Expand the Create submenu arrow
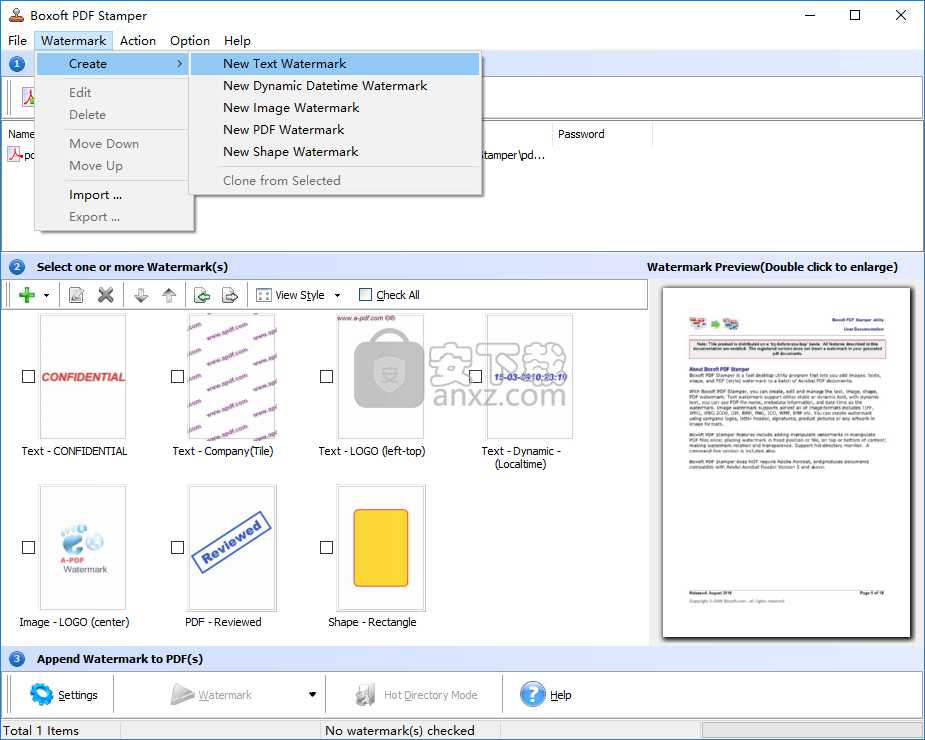The image size is (925, 740). [x=179, y=64]
